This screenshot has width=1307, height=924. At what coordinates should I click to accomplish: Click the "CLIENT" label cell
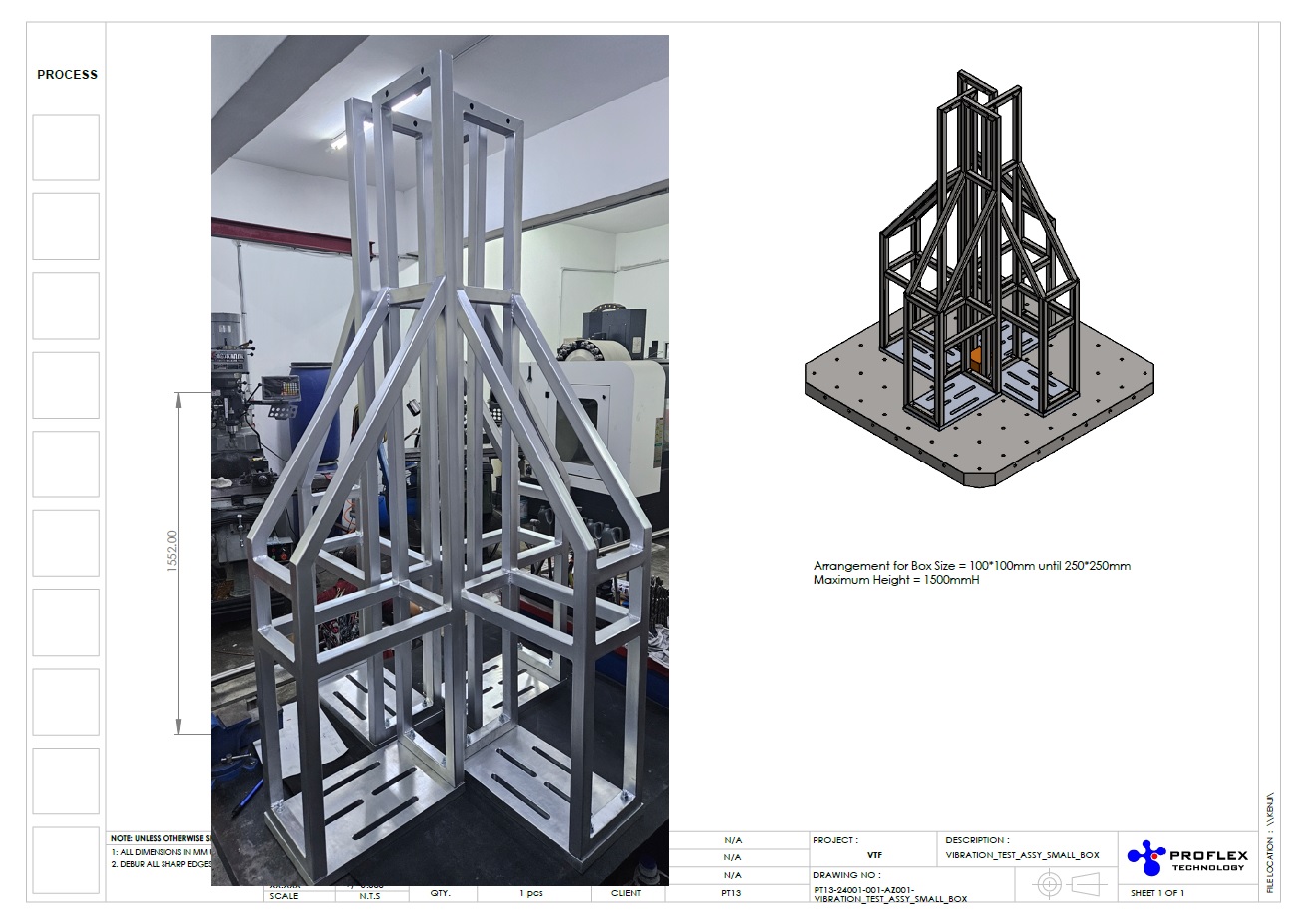point(626,893)
